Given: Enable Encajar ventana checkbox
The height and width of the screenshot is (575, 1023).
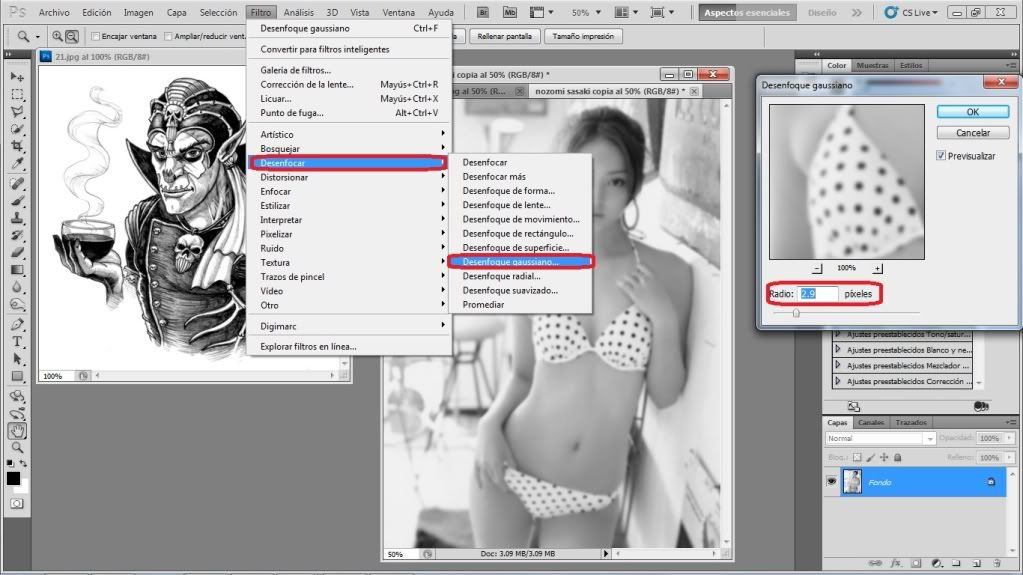Looking at the screenshot, I should 95,37.
